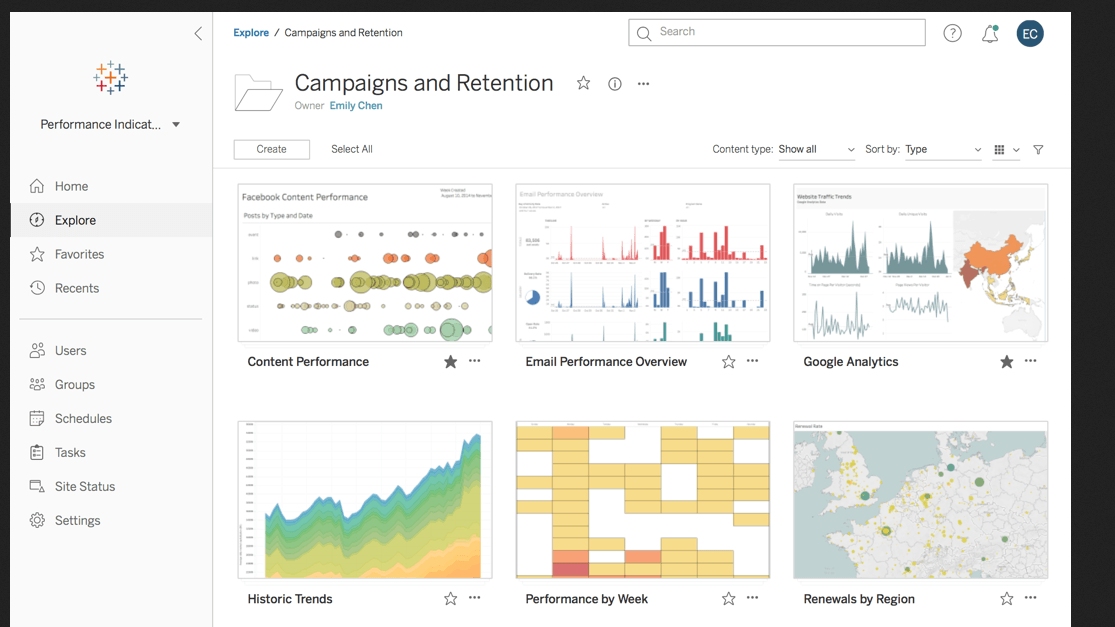The image size is (1115, 627).
Task: Favorite the Campaigns and Retention project
Action: click(x=583, y=83)
